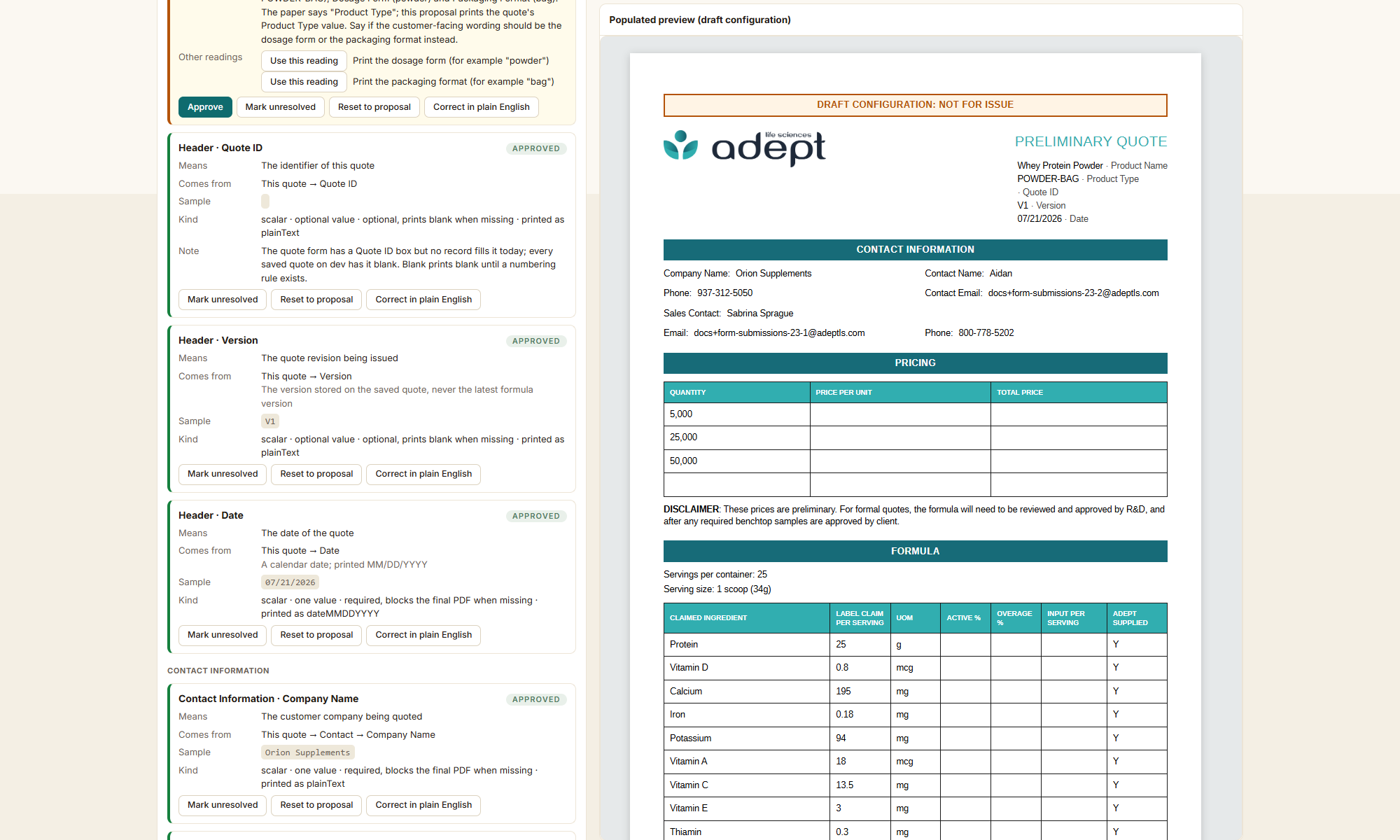
Task: Mark the Product Type field unresolved
Action: pyautogui.click(x=280, y=107)
